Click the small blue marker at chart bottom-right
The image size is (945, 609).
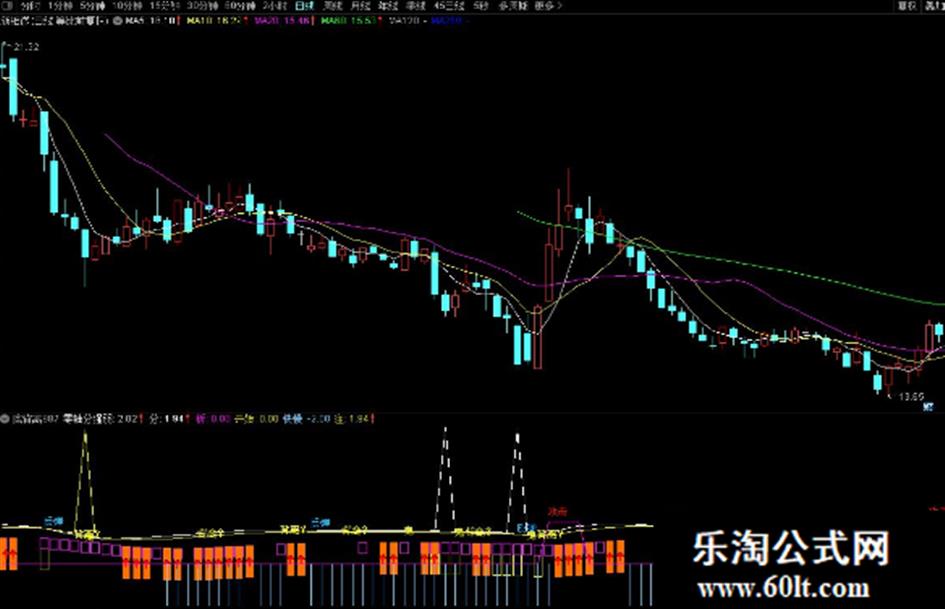pyautogui.click(x=929, y=407)
